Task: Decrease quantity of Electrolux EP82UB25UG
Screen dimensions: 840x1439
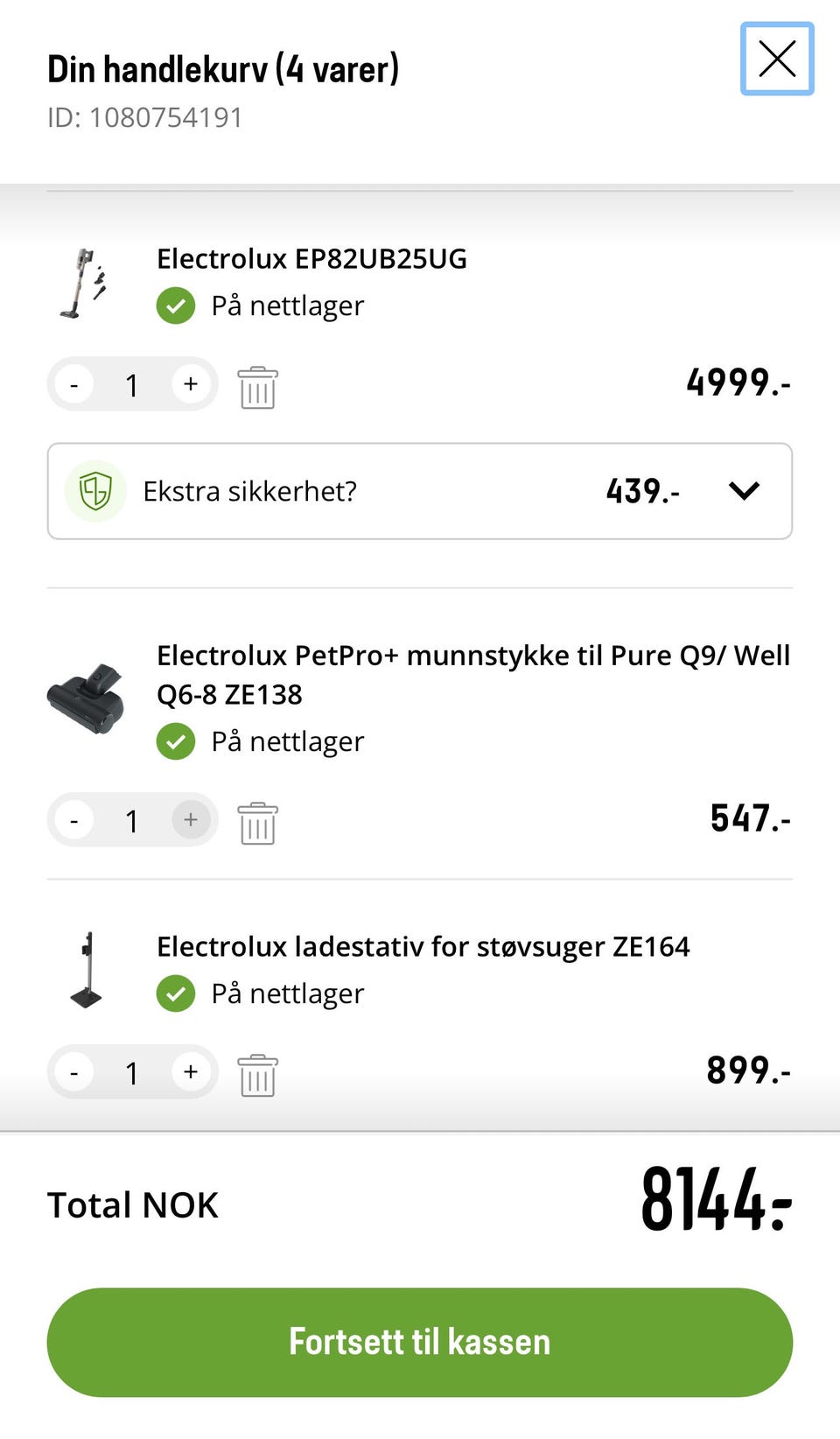Action: coord(74,384)
